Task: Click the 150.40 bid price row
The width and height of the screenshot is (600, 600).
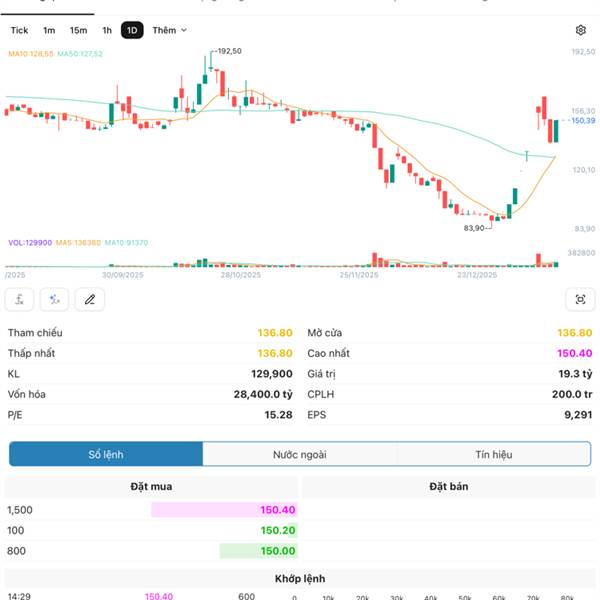Action: 272,510
